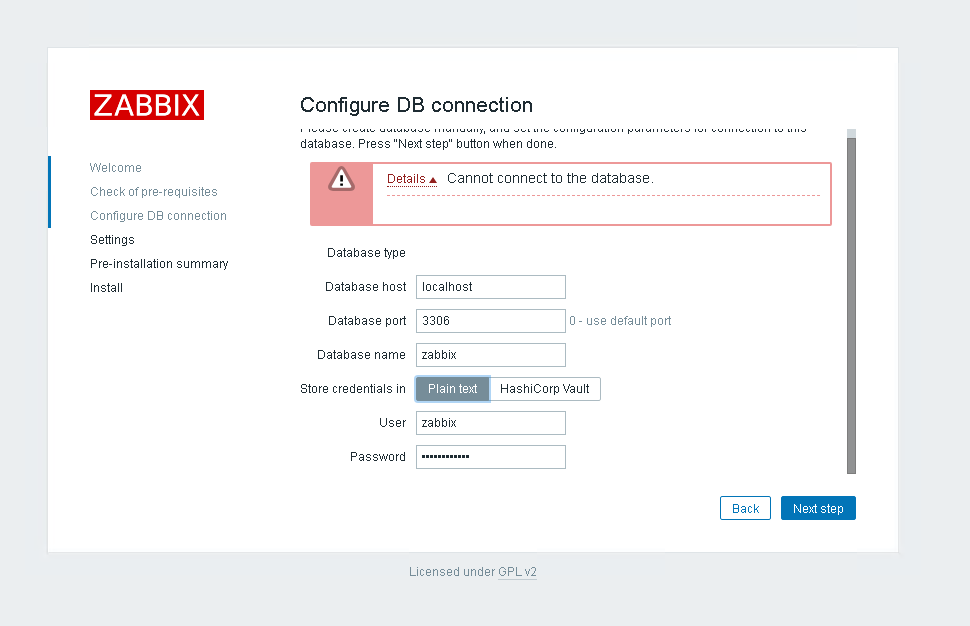Click the Database host field

click(x=490, y=287)
